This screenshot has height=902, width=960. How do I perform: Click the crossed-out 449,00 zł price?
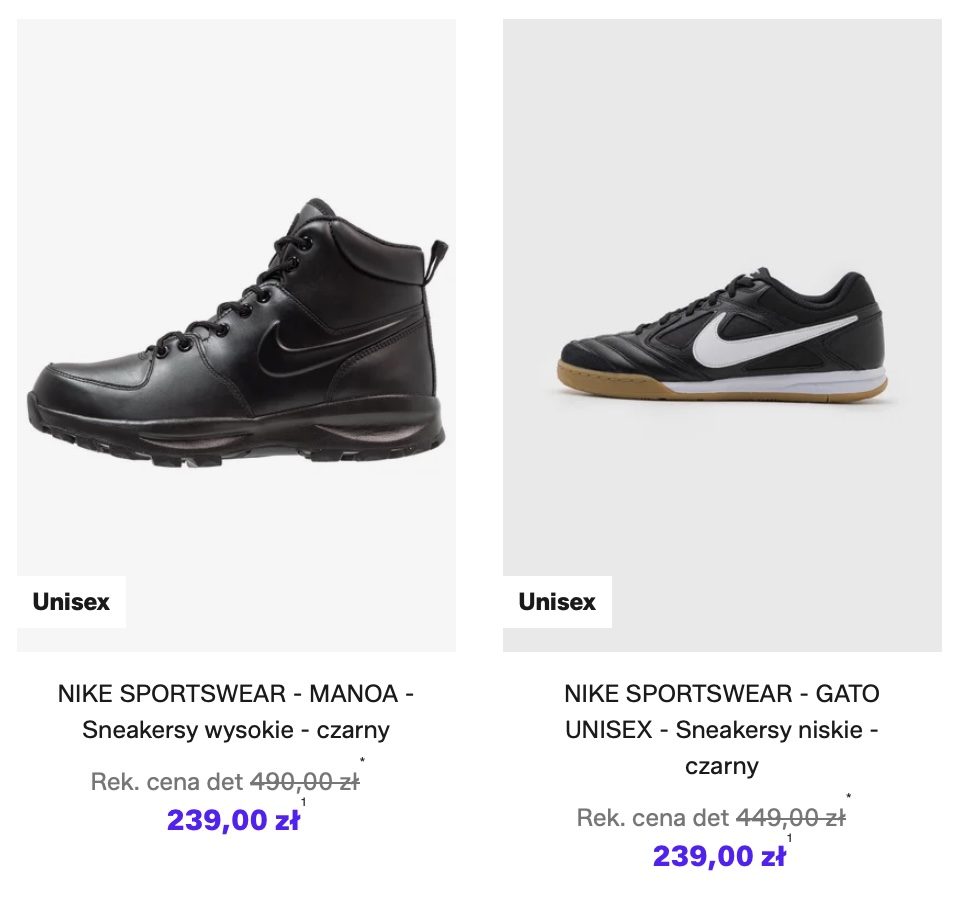tap(790, 817)
